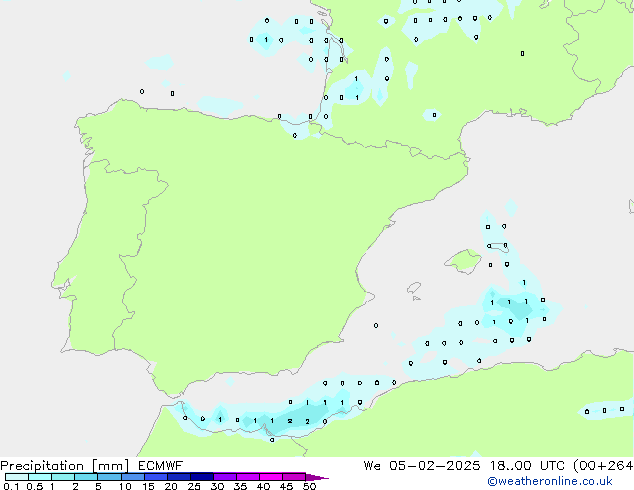Pick the legend swatch between 45 and 50
The height and width of the screenshot is (490, 634).
pos(296,477)
